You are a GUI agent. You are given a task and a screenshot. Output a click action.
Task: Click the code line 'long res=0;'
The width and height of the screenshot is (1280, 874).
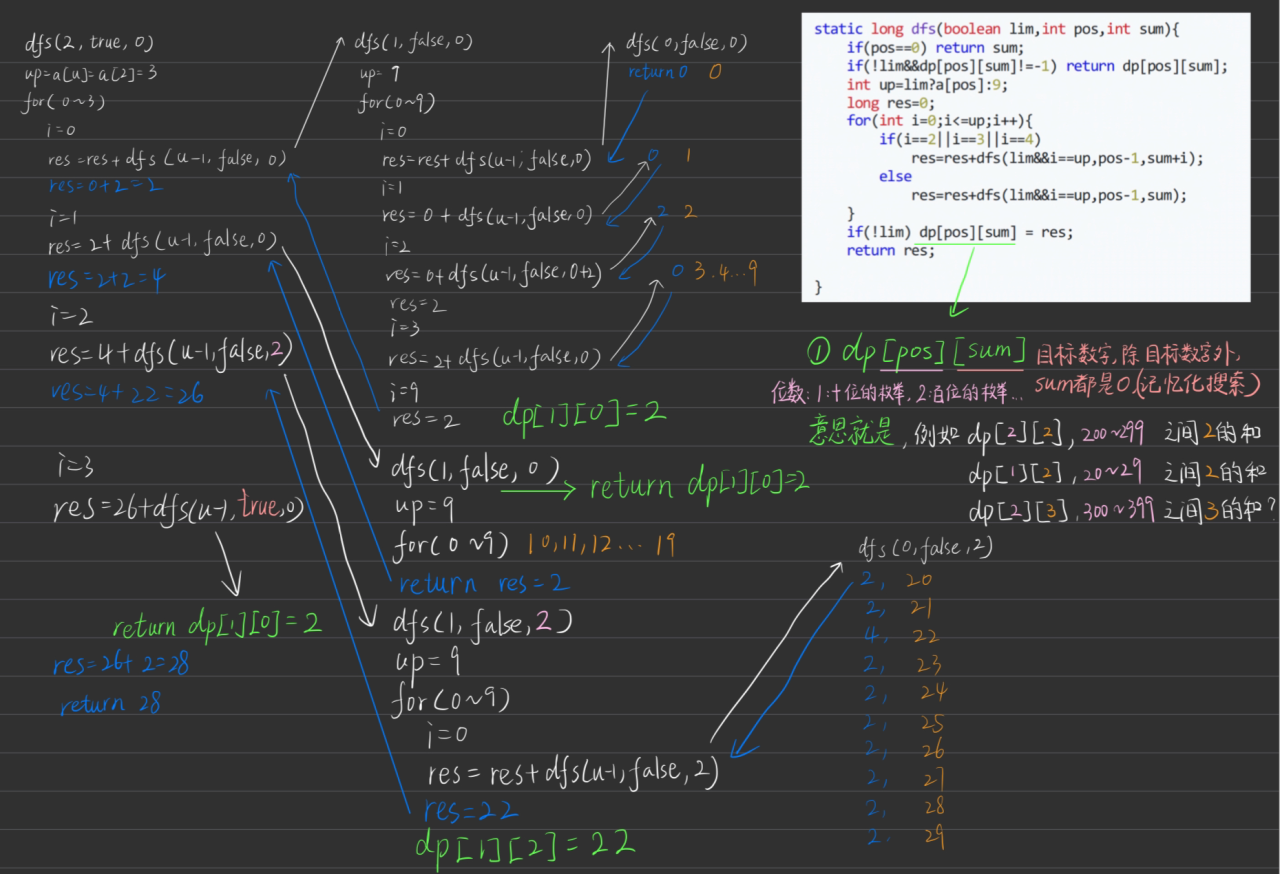tap(890, 103)
